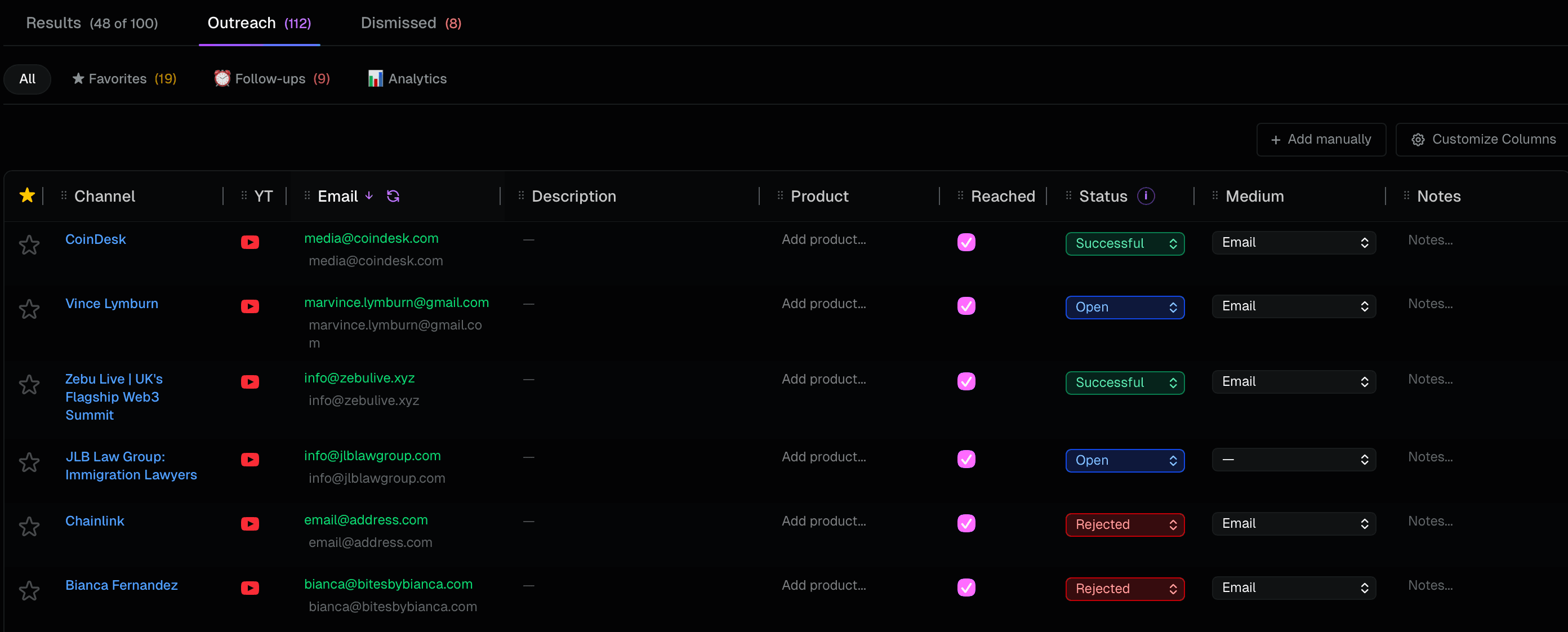Screen dimensions: 1568x632
Task: Open Chainlink's YouTube icon
Action: 250,524
